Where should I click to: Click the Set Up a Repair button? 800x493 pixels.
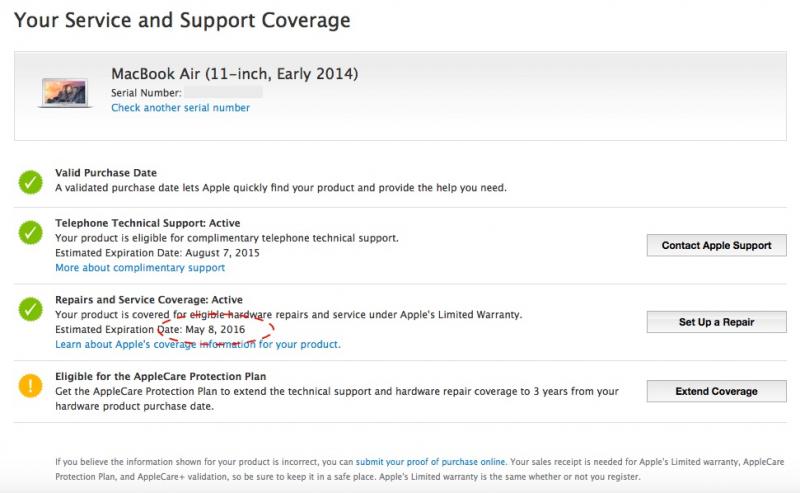click(x=716, y=322)
